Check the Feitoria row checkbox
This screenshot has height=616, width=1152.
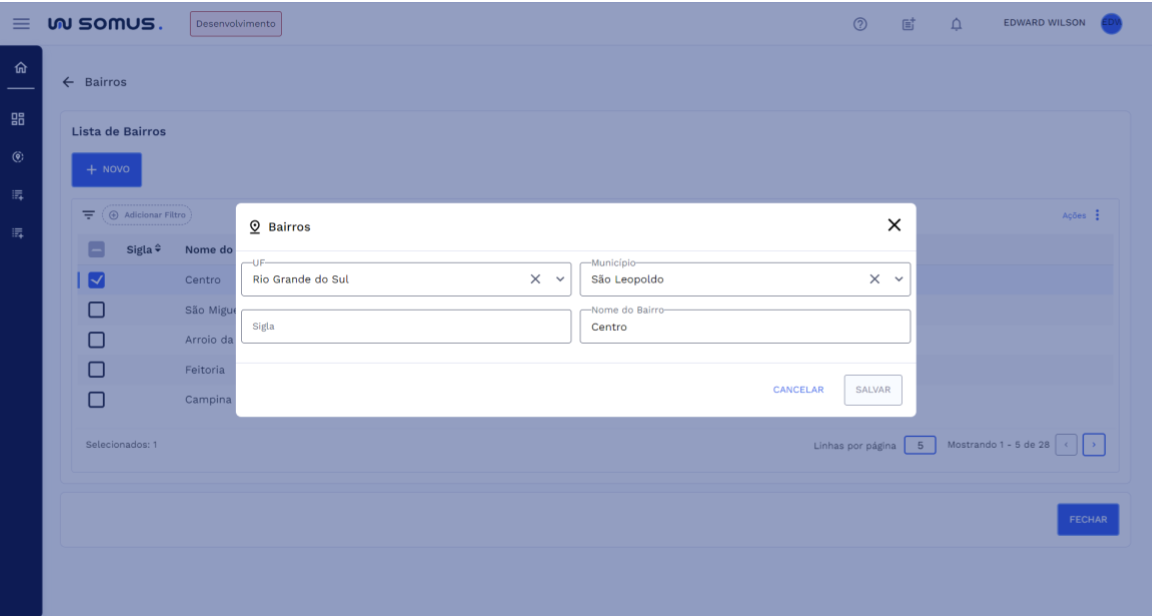97,369
